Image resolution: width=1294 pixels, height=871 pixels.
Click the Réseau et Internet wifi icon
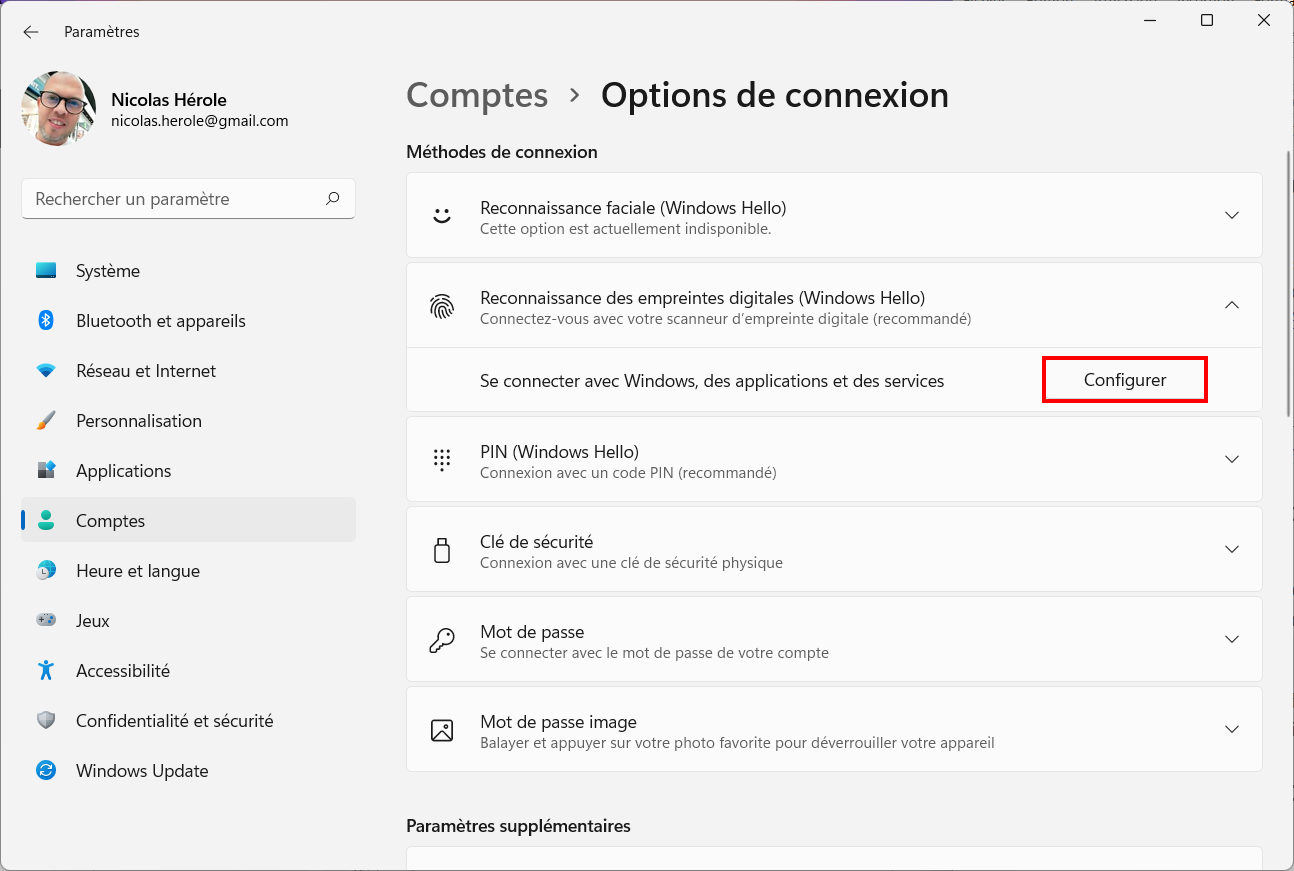(x=46, y=370)
